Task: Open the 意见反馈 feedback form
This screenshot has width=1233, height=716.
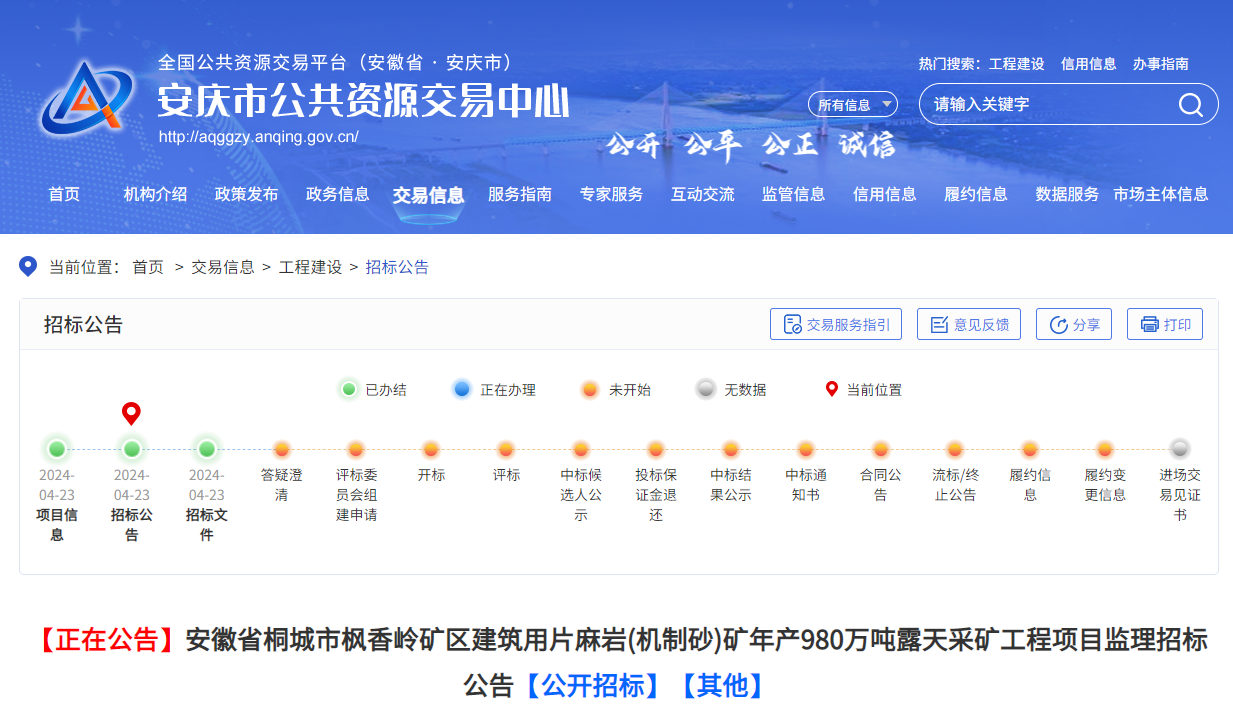Action: click(x=968, y=324)
